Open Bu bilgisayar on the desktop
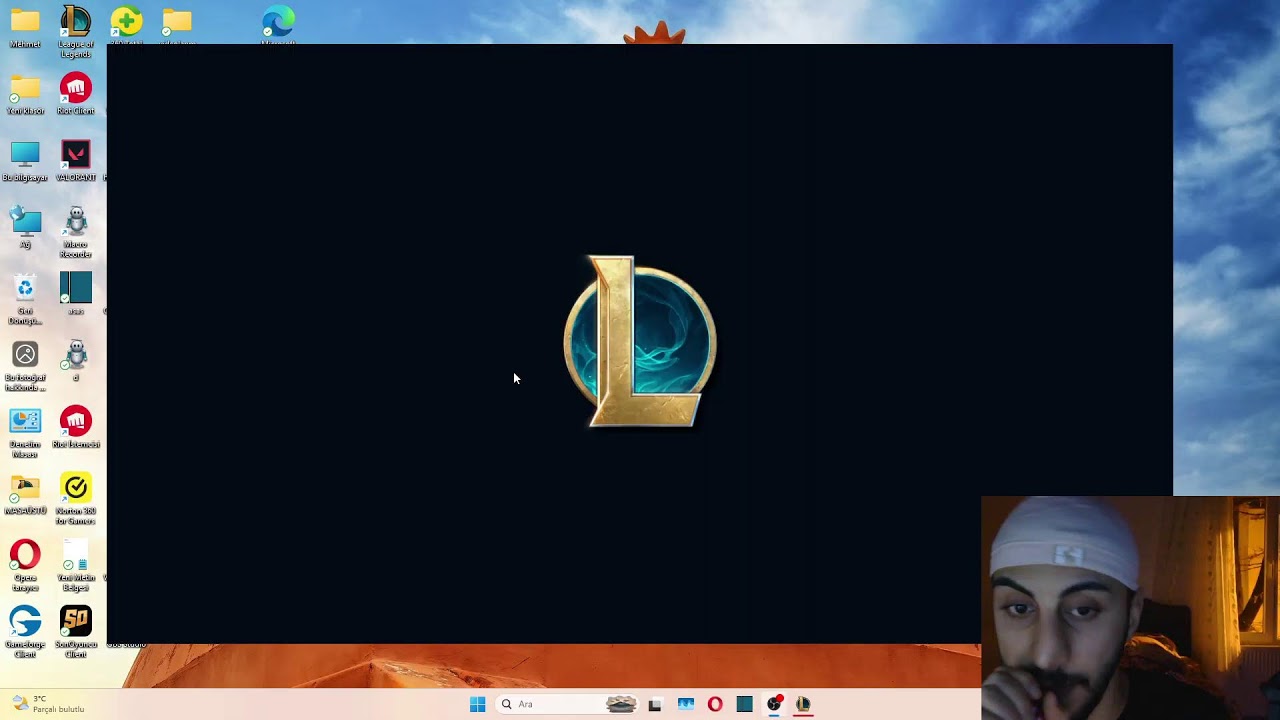This screenshot has width=1280, height=720. point(25,161)
